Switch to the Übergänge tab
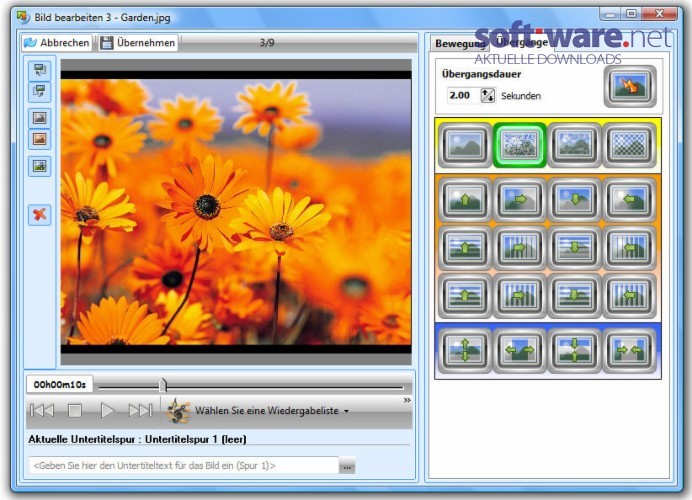This screenshot has width=692, height=500. click(522, 42)
